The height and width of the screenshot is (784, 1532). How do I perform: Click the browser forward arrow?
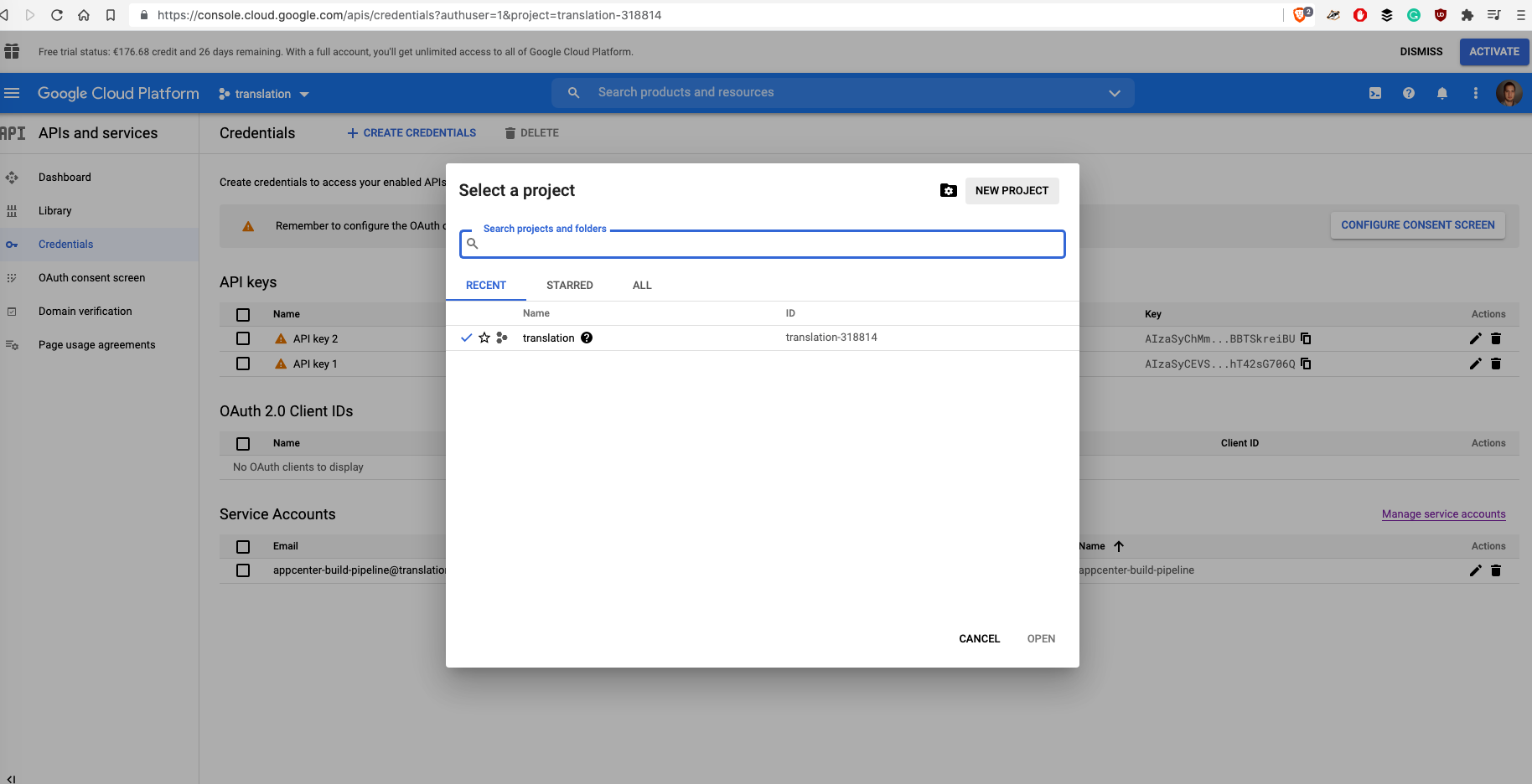[x=30, y=15]
